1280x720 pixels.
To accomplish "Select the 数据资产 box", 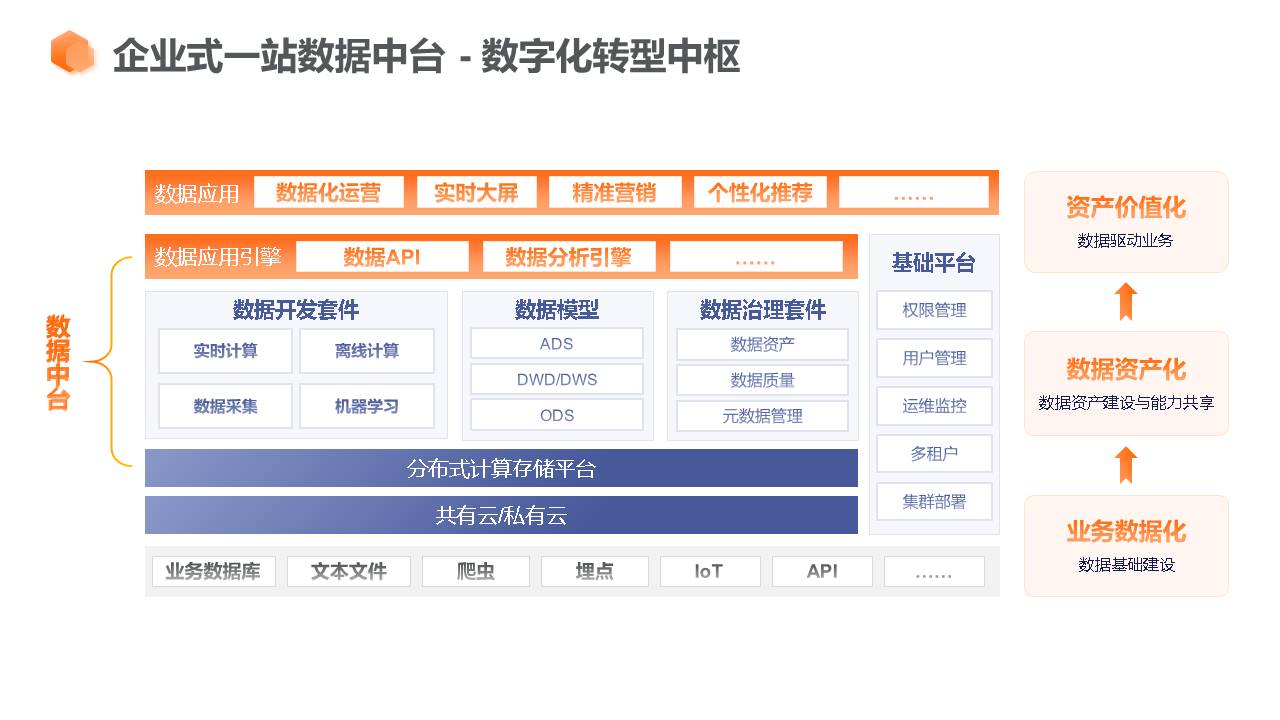I will pos(763,344).
